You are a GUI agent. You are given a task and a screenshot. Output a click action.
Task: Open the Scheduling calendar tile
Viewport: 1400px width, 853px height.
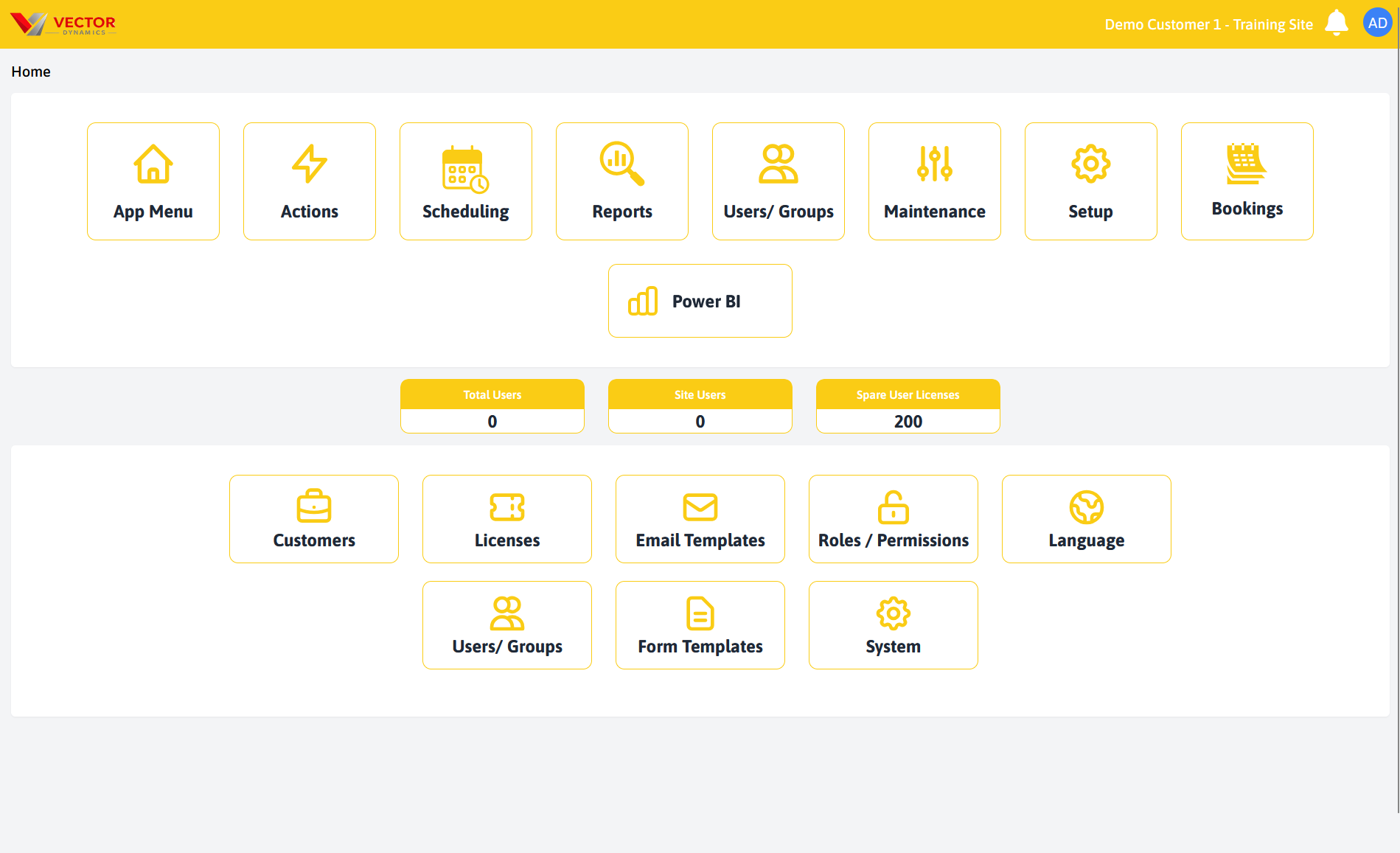[466, 181]
